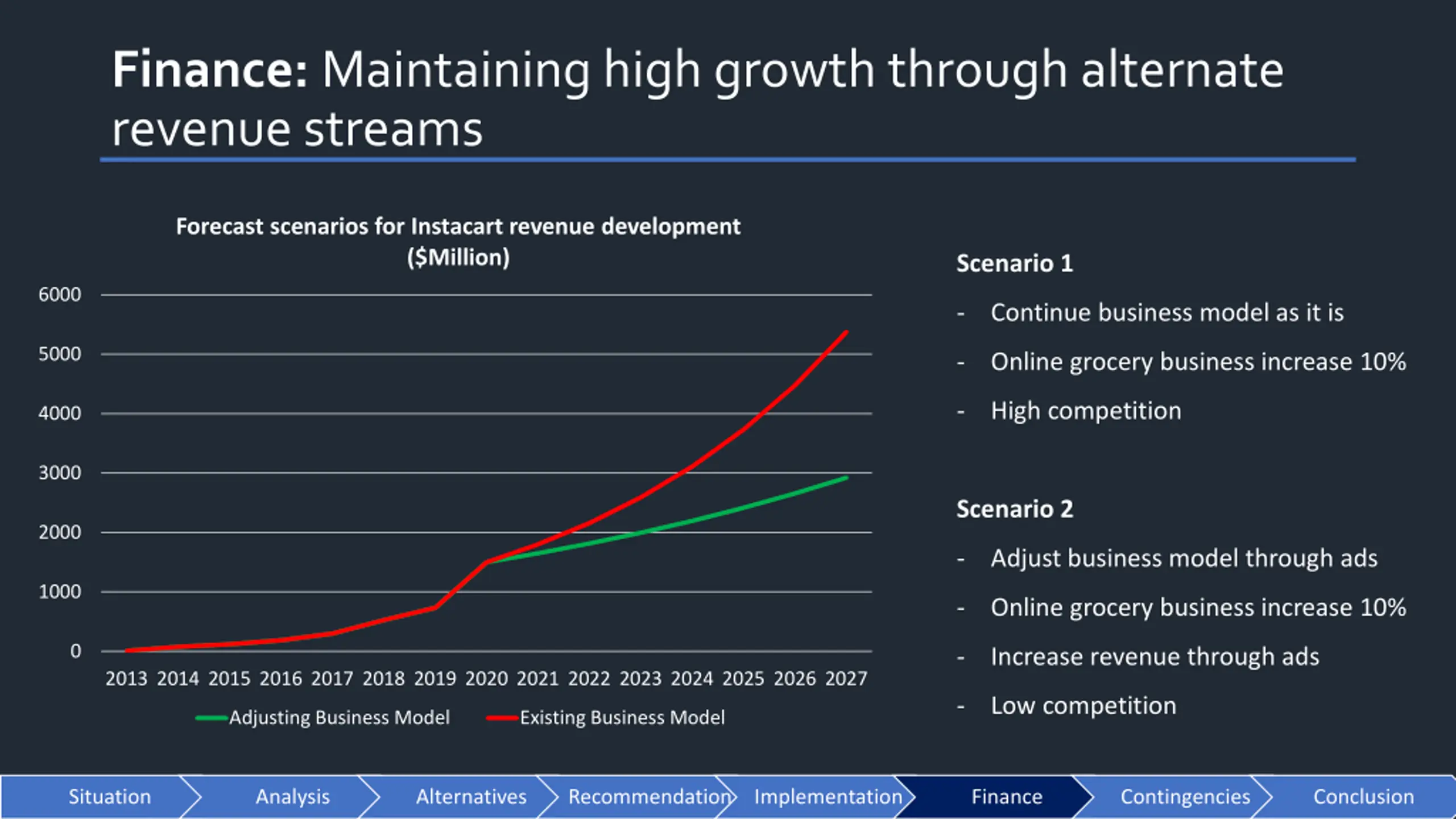Click the 2014 x-axis label
The height and width of the screenshot is (819, 1456).
(178, 679)
